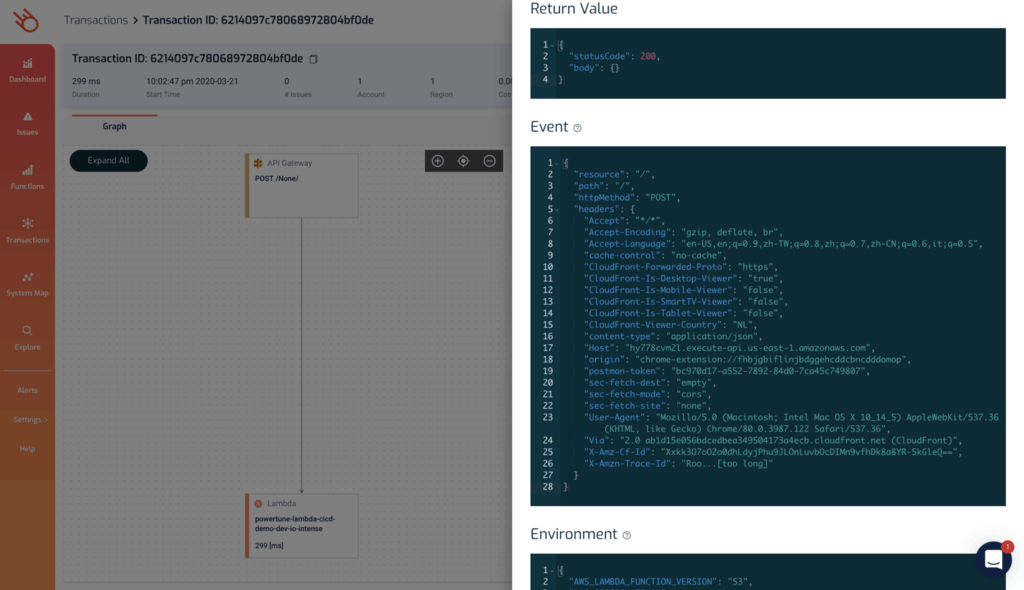Open Dashboard from the sidebar
The width and height of the screenshot is (1024, 590).
pos(27,69)
